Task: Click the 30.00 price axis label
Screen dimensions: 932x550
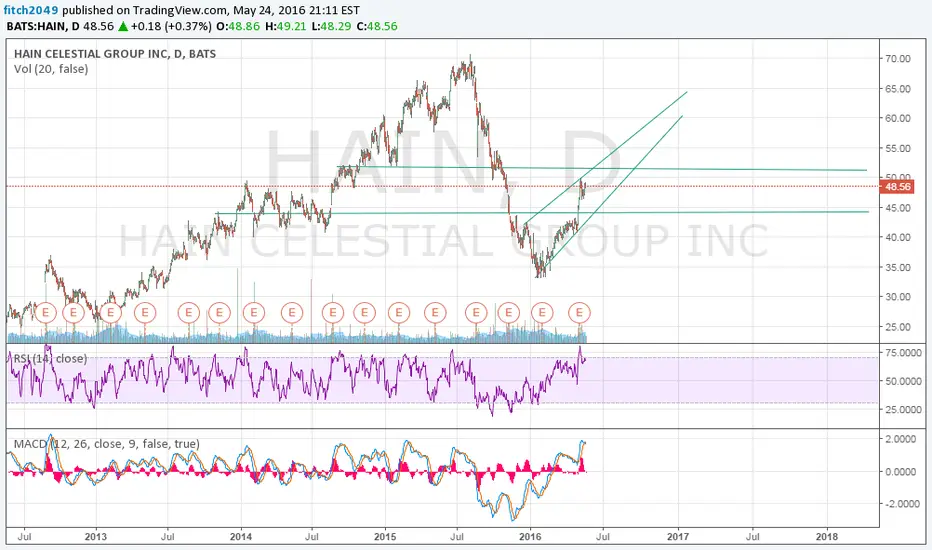Action: [x=898, y=297]
